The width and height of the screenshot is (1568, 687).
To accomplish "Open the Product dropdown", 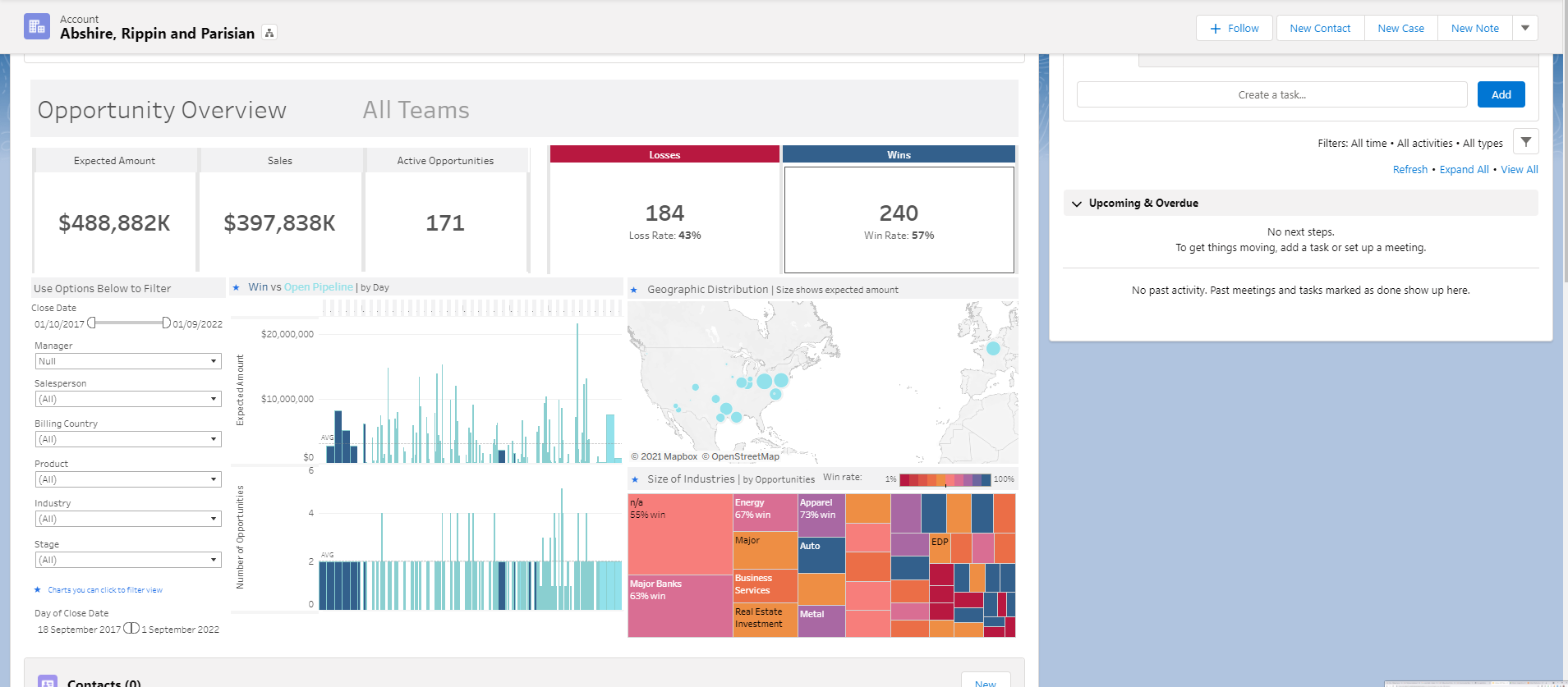I will coord(128,479).
